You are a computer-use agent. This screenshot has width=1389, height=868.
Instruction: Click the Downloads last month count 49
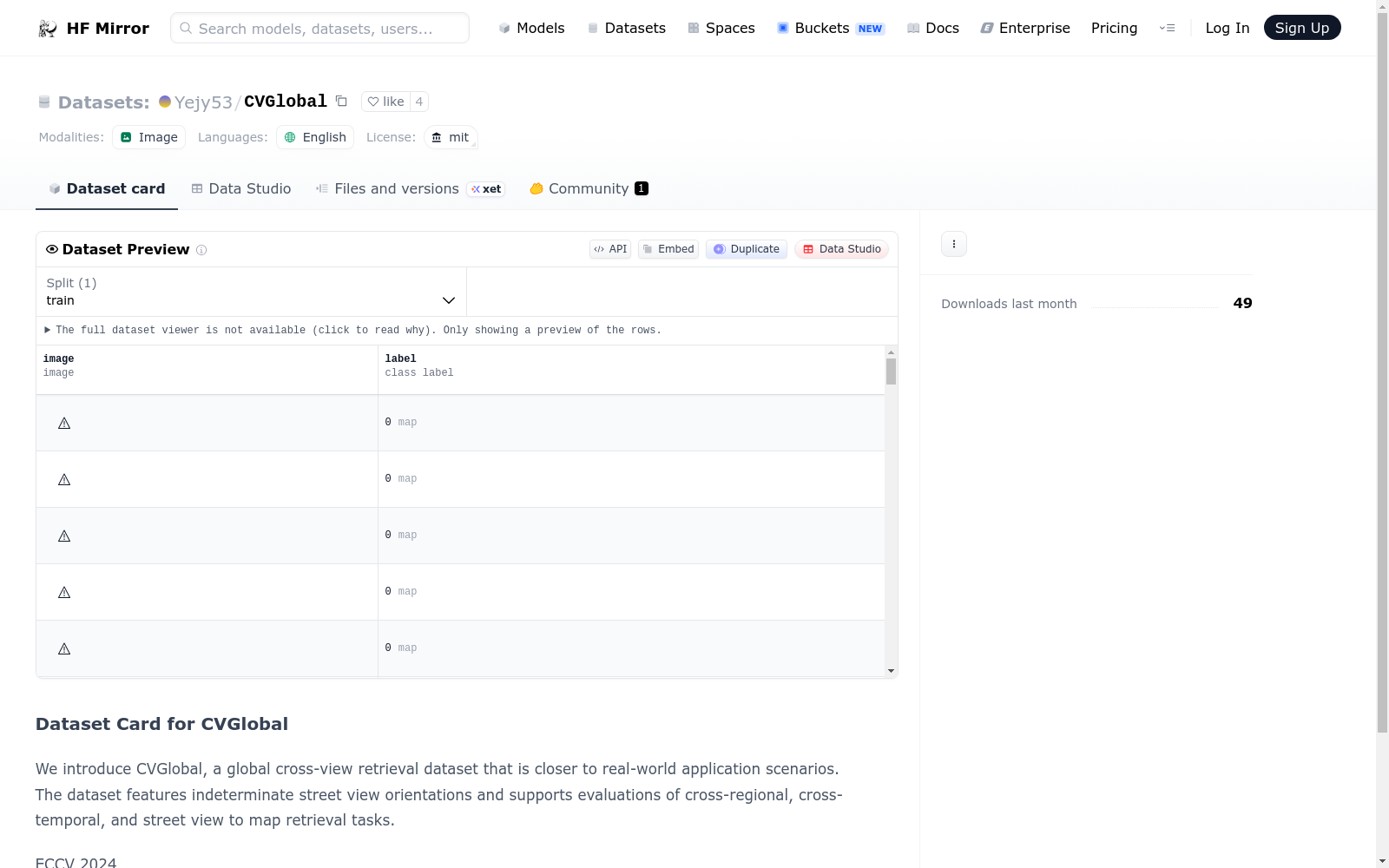pyautogui.click(x=1242, y=303)
